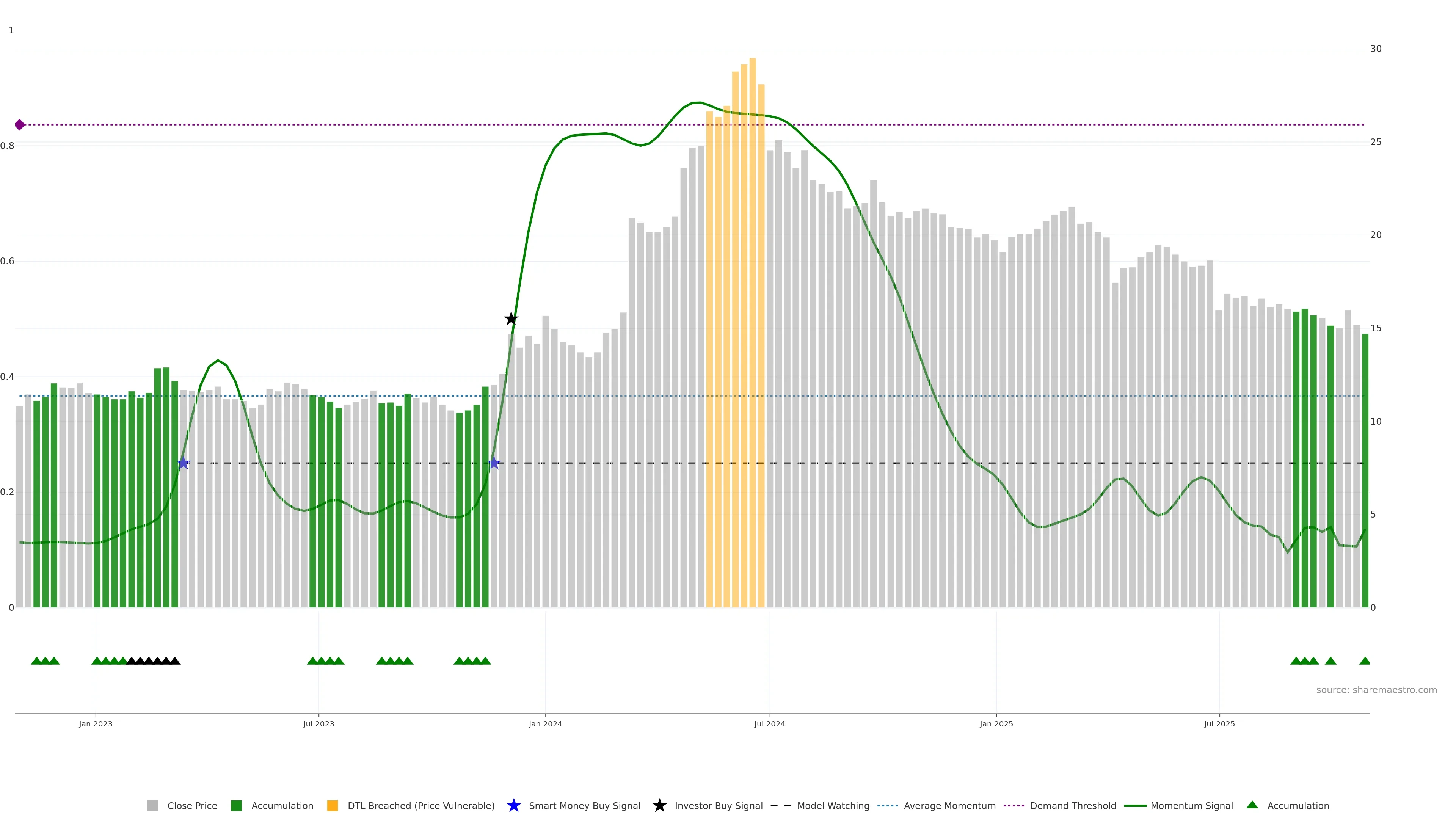Image resolution: width=1456 pixels, height=819 pixels.
Task: Click the green triangle Accumulation legend icon
Action: pyautogui.click(x=1252, y=805)
